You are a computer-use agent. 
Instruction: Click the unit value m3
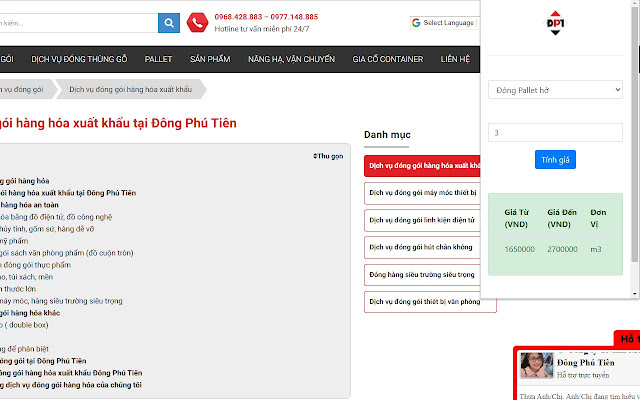coord(596,249)
